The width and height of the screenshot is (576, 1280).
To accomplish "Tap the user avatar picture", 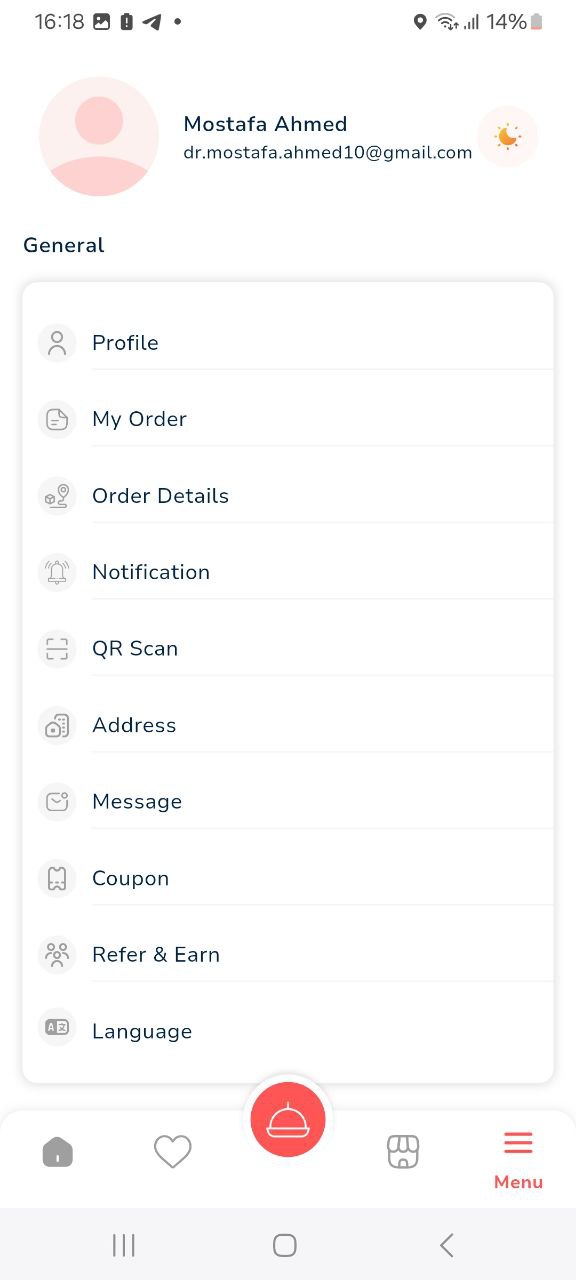I will point(99,136).
